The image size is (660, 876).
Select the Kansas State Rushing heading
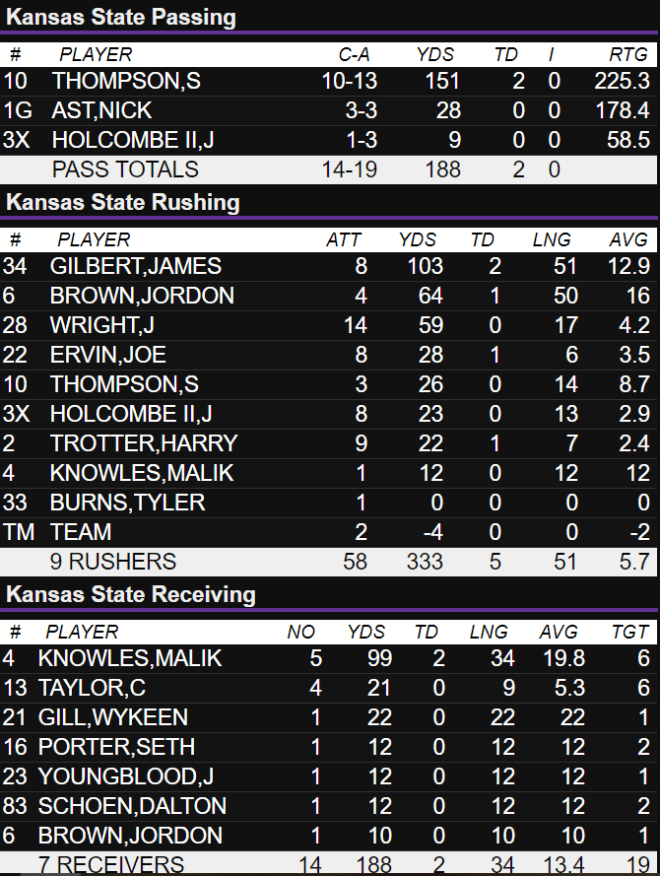pos(123,202)
